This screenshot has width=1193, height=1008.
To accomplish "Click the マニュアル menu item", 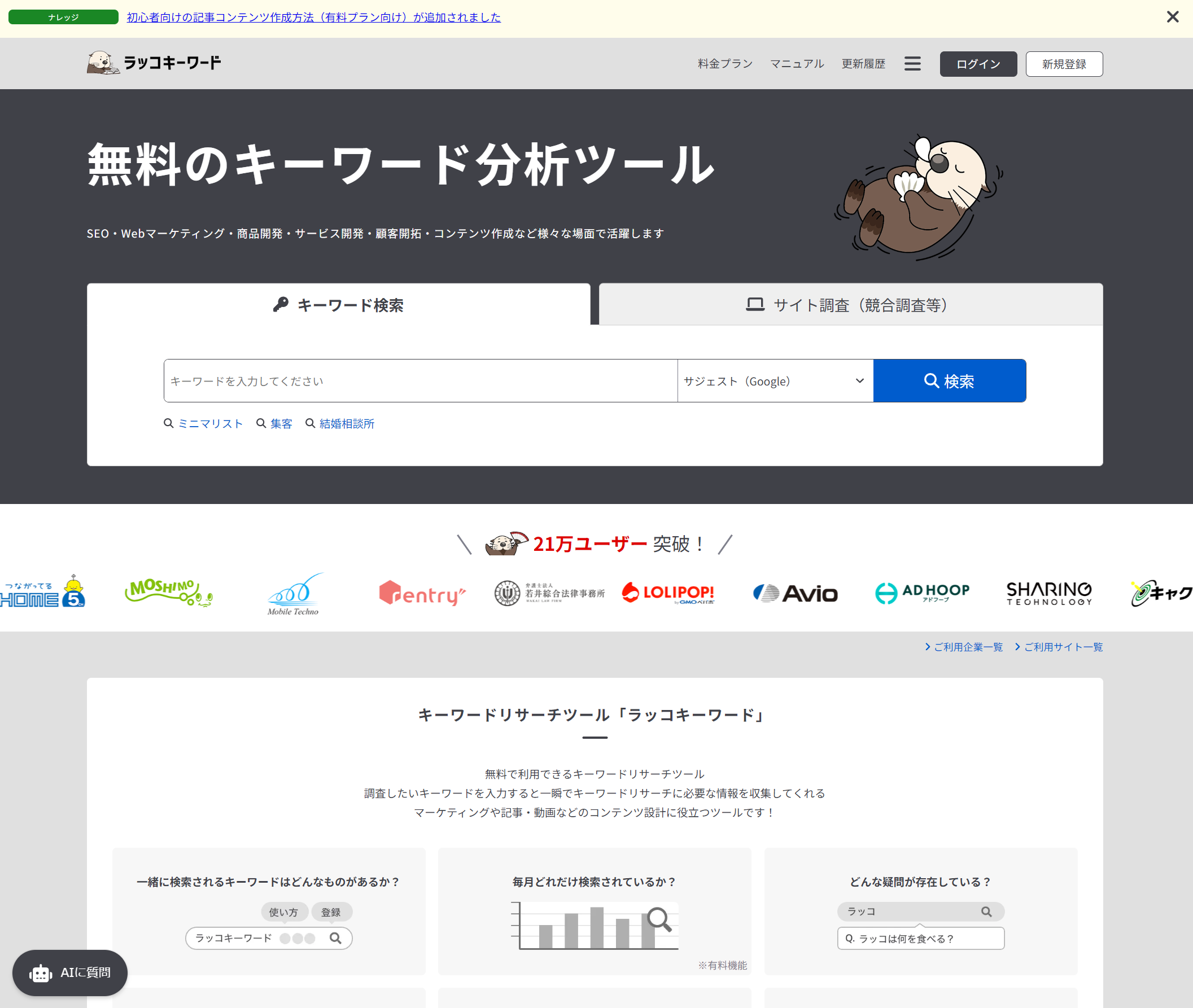I will [798, 63].
